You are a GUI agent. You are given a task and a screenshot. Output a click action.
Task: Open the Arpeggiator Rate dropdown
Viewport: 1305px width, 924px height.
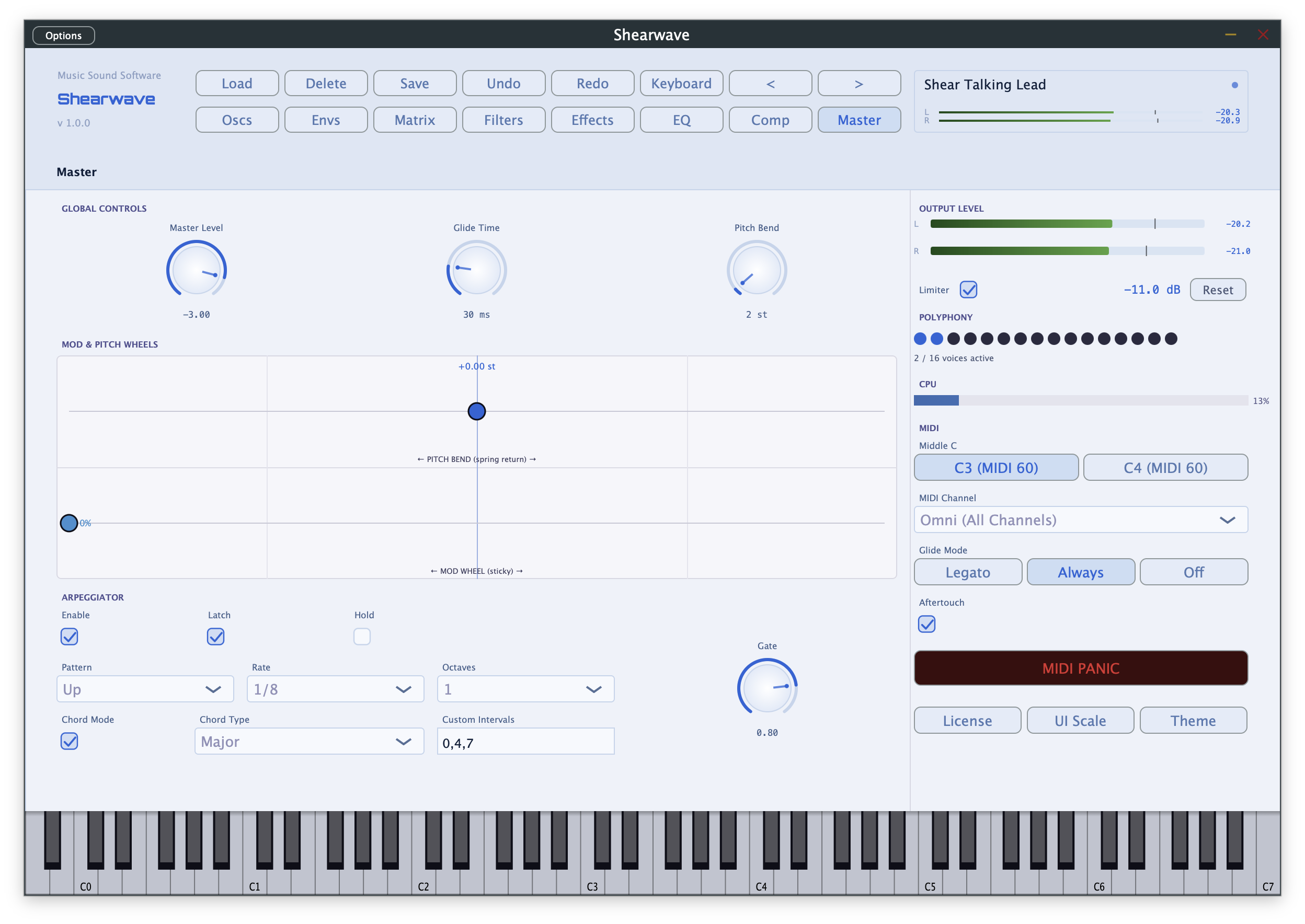pos(335,689)
